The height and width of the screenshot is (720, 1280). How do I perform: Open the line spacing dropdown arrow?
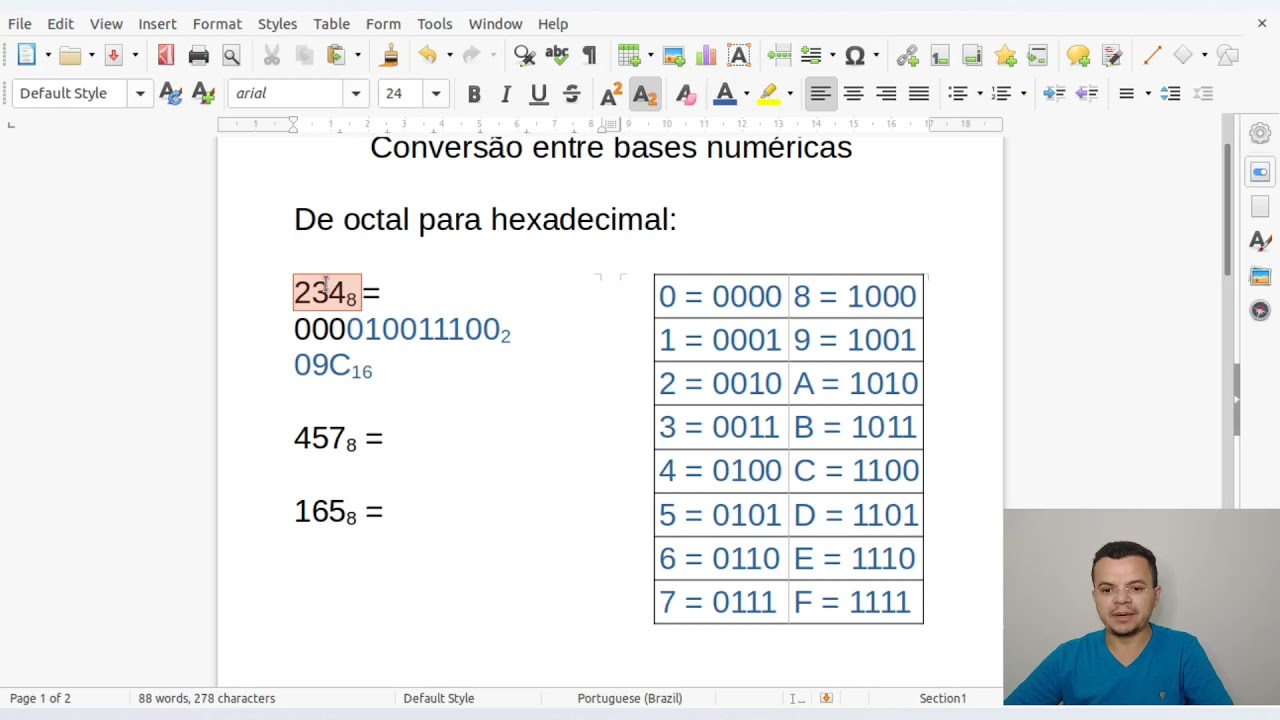[x=1148, y=93]
